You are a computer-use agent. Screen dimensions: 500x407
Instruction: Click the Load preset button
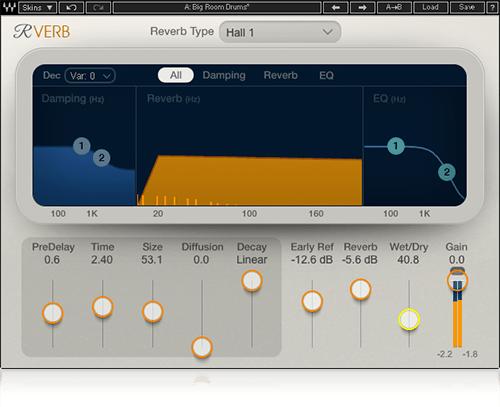pos(430,7)
